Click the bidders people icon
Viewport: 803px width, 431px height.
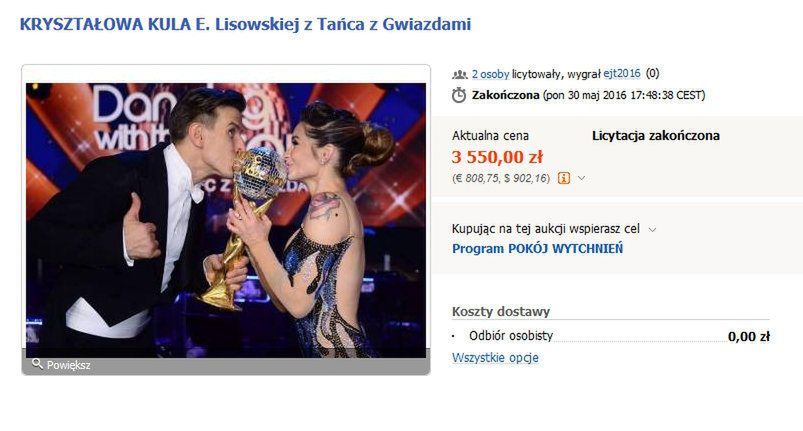(459, 75)
